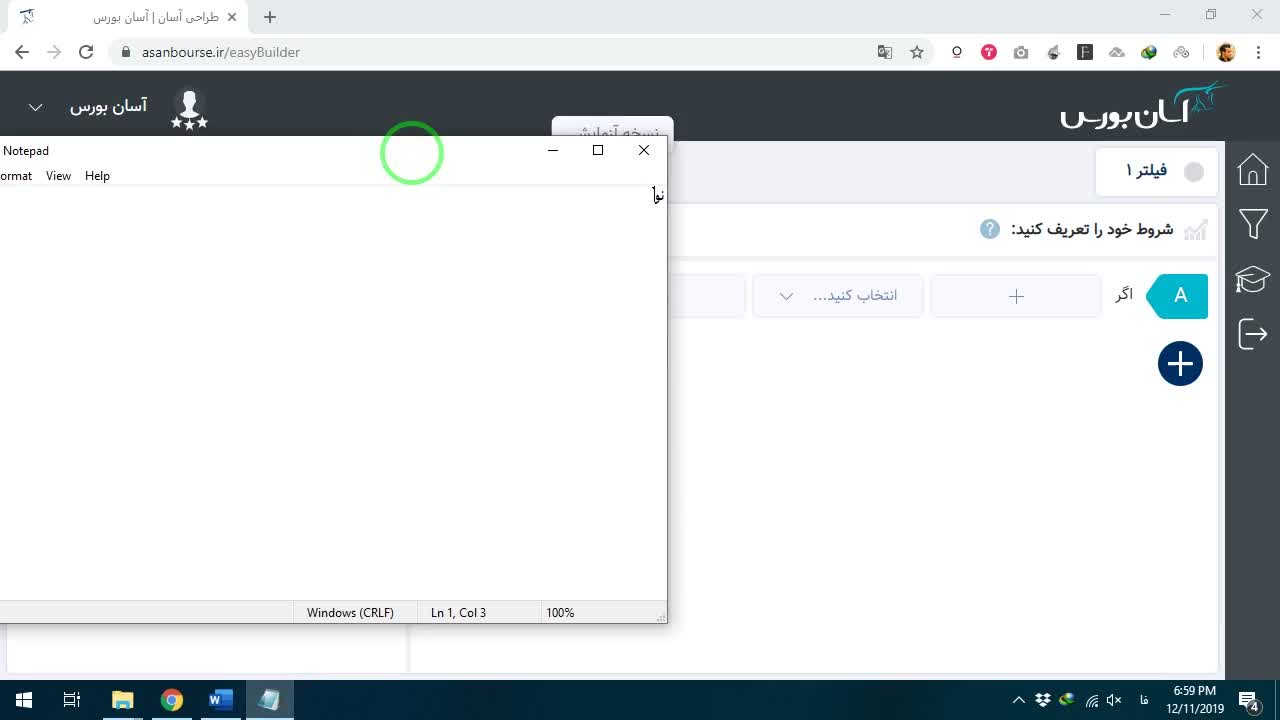Click the Google Translate icon in address bar
The width and height of the screenshot is (1280, 720).
[x=885, y=52]
